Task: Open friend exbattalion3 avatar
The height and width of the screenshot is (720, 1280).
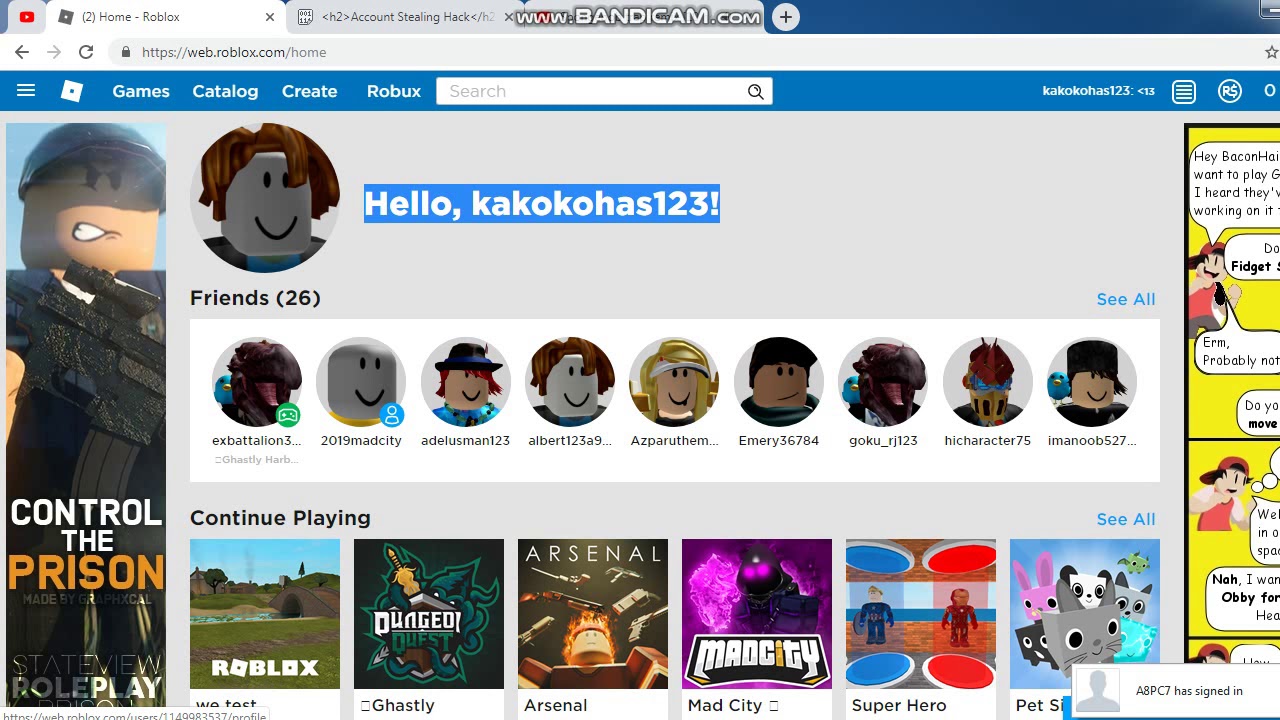Action: click(257, 382)
